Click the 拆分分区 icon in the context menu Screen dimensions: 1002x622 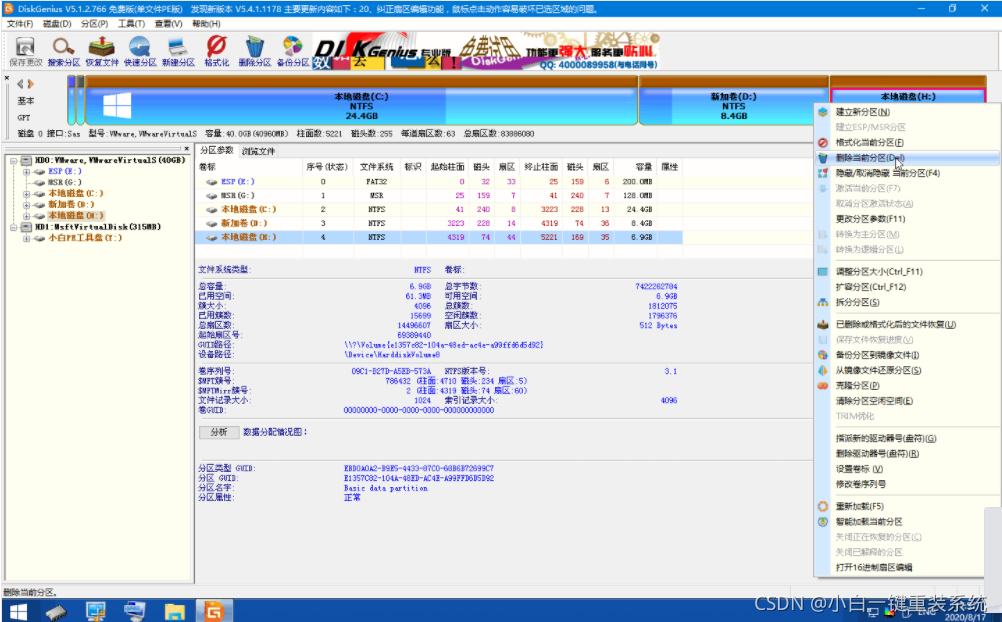[823, 302]
